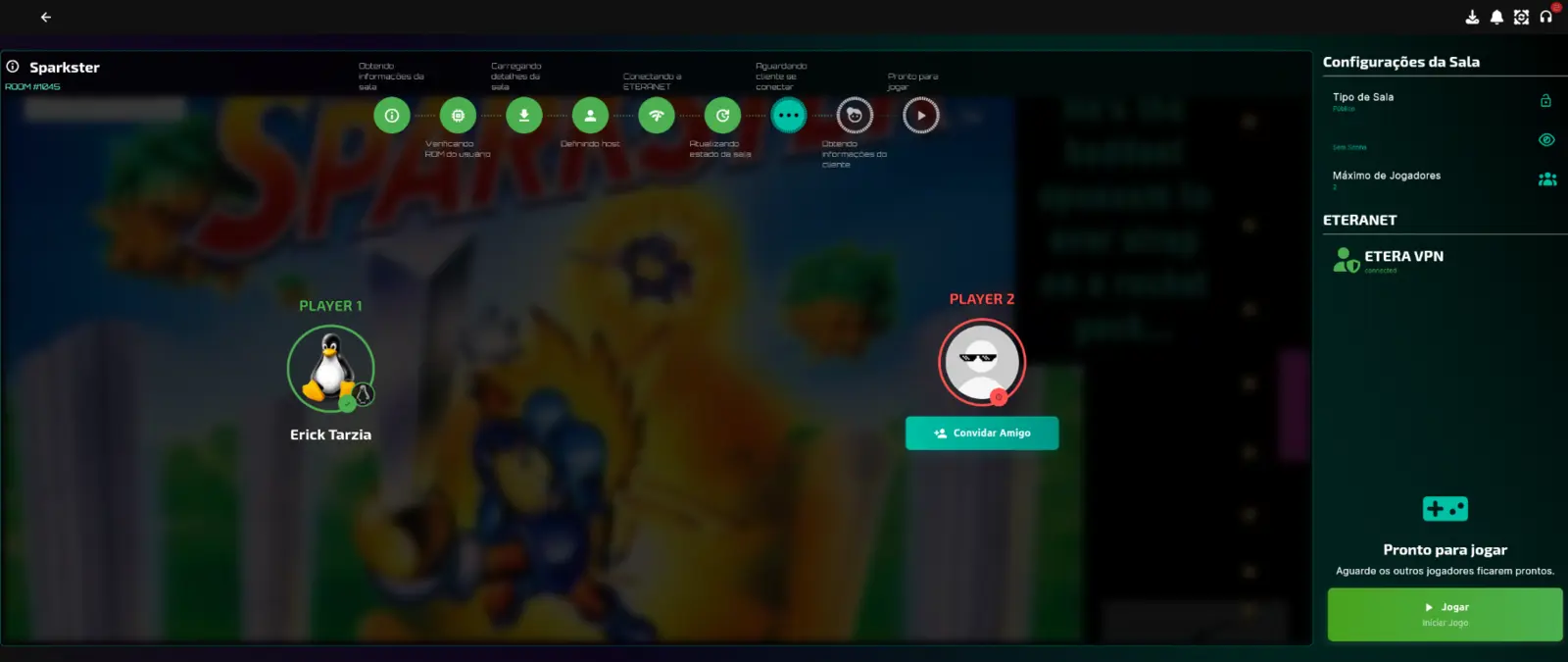This screenshot has width=1568, height=662.
Task: Click the PLAYER 2 label
Action: point(982,299)
